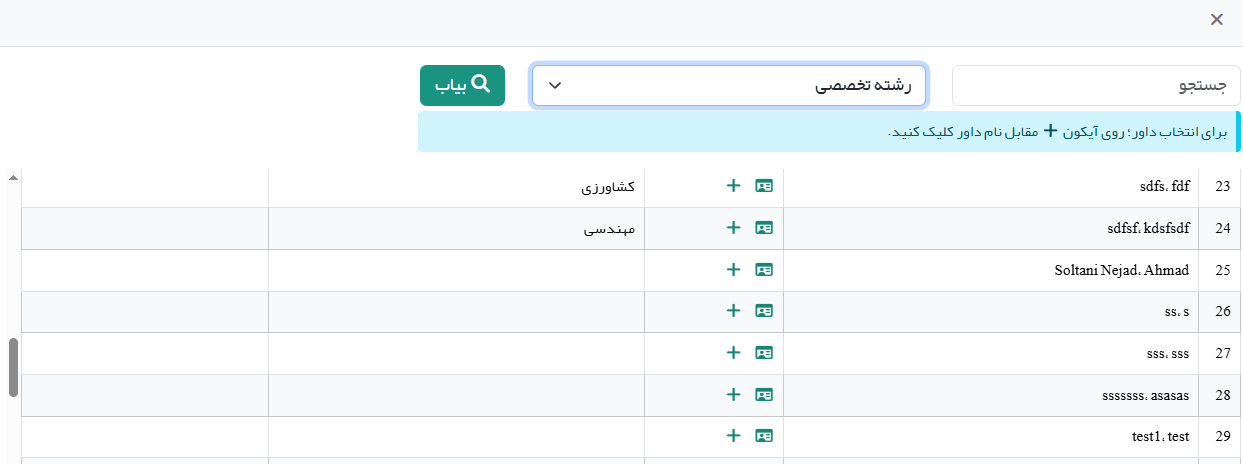1243x464 pixels.
Task: Open profile card icon for ss, s
Action: [764, 311]
